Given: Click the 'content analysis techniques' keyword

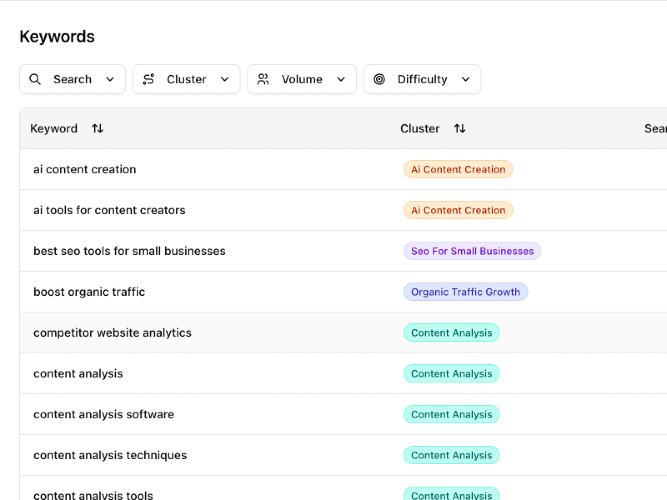Looking at the screenshot, I should 110,455.
